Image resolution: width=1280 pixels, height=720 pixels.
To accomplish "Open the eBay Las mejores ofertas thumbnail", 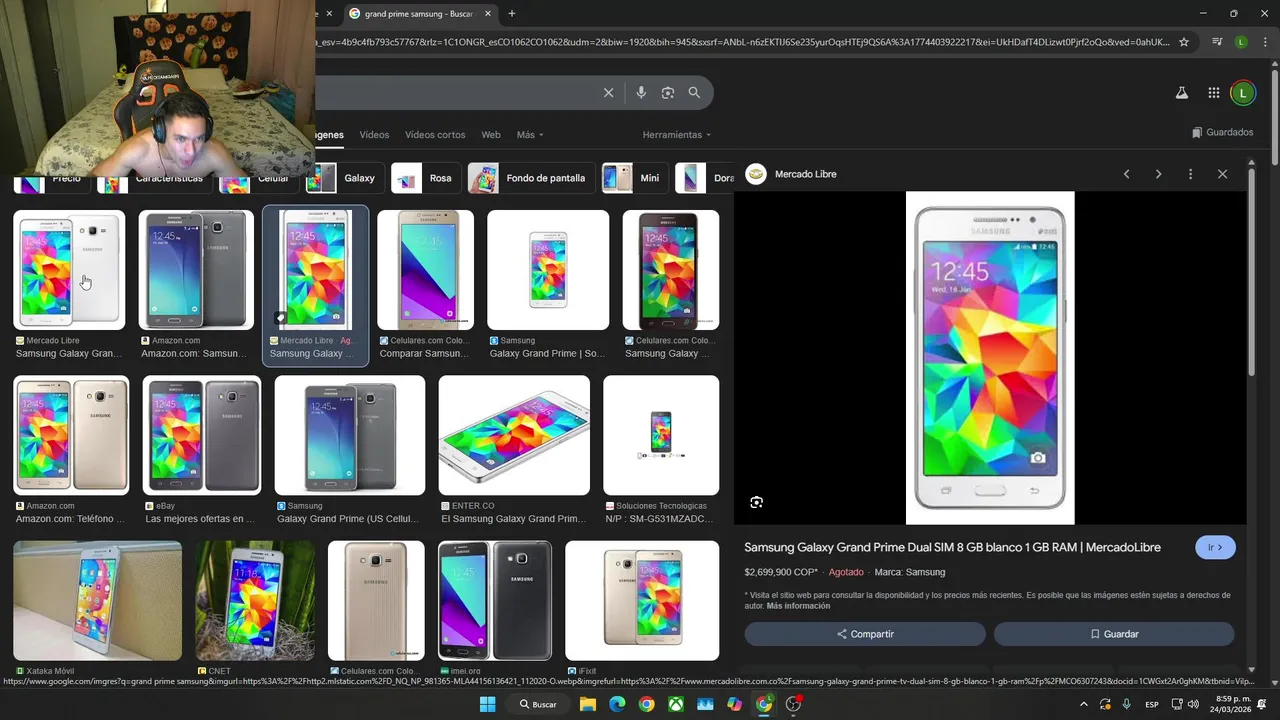I will [202, 435].
